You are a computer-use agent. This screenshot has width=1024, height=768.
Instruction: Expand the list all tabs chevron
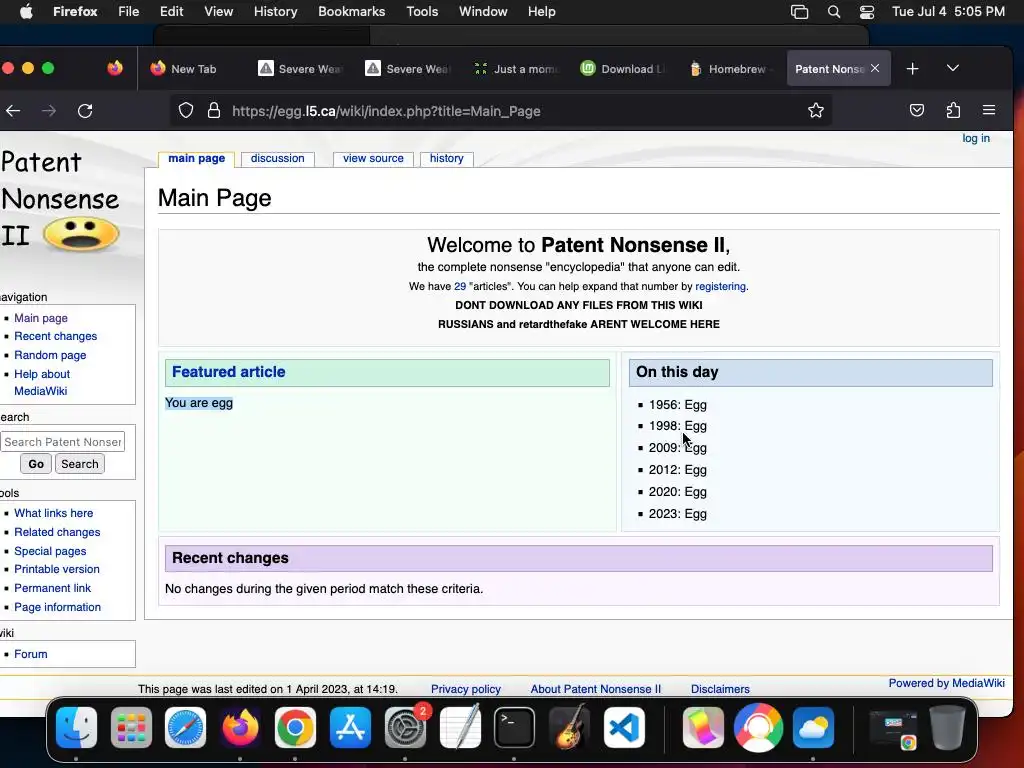coord(953,68)
